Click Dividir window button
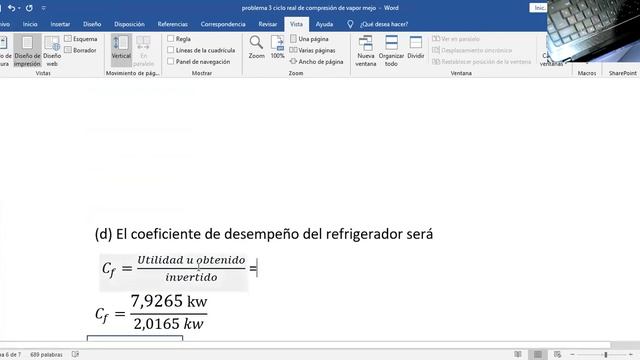This screenshot has height=360, width=640. [416, 47]
